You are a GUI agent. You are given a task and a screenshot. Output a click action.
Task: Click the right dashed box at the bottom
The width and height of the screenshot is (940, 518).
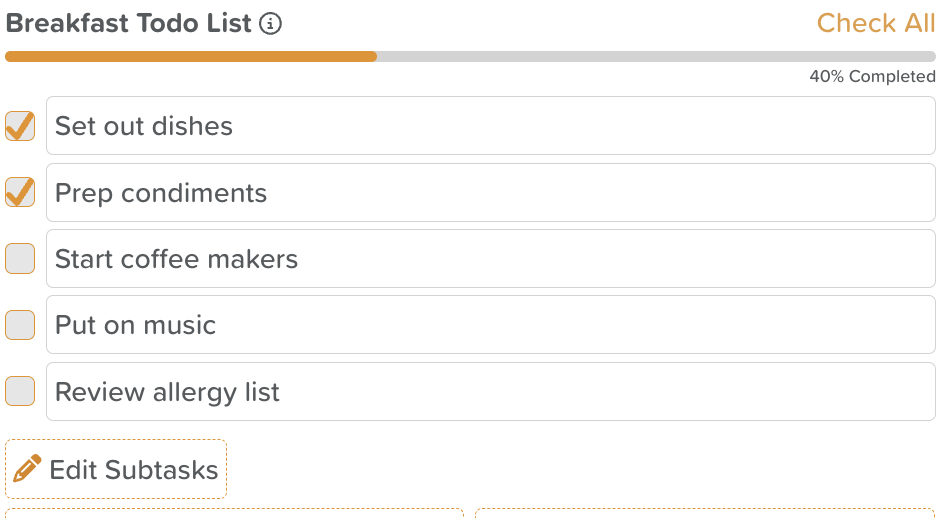(705, 513)
